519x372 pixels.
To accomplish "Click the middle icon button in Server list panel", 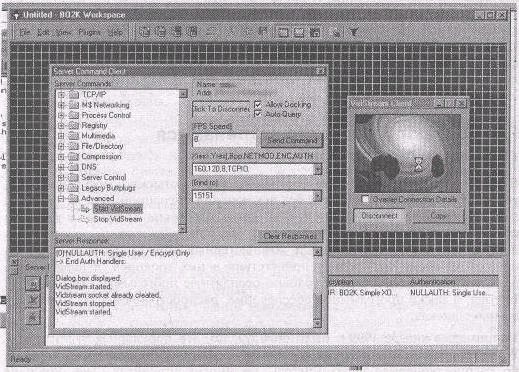I will (33, 300).
